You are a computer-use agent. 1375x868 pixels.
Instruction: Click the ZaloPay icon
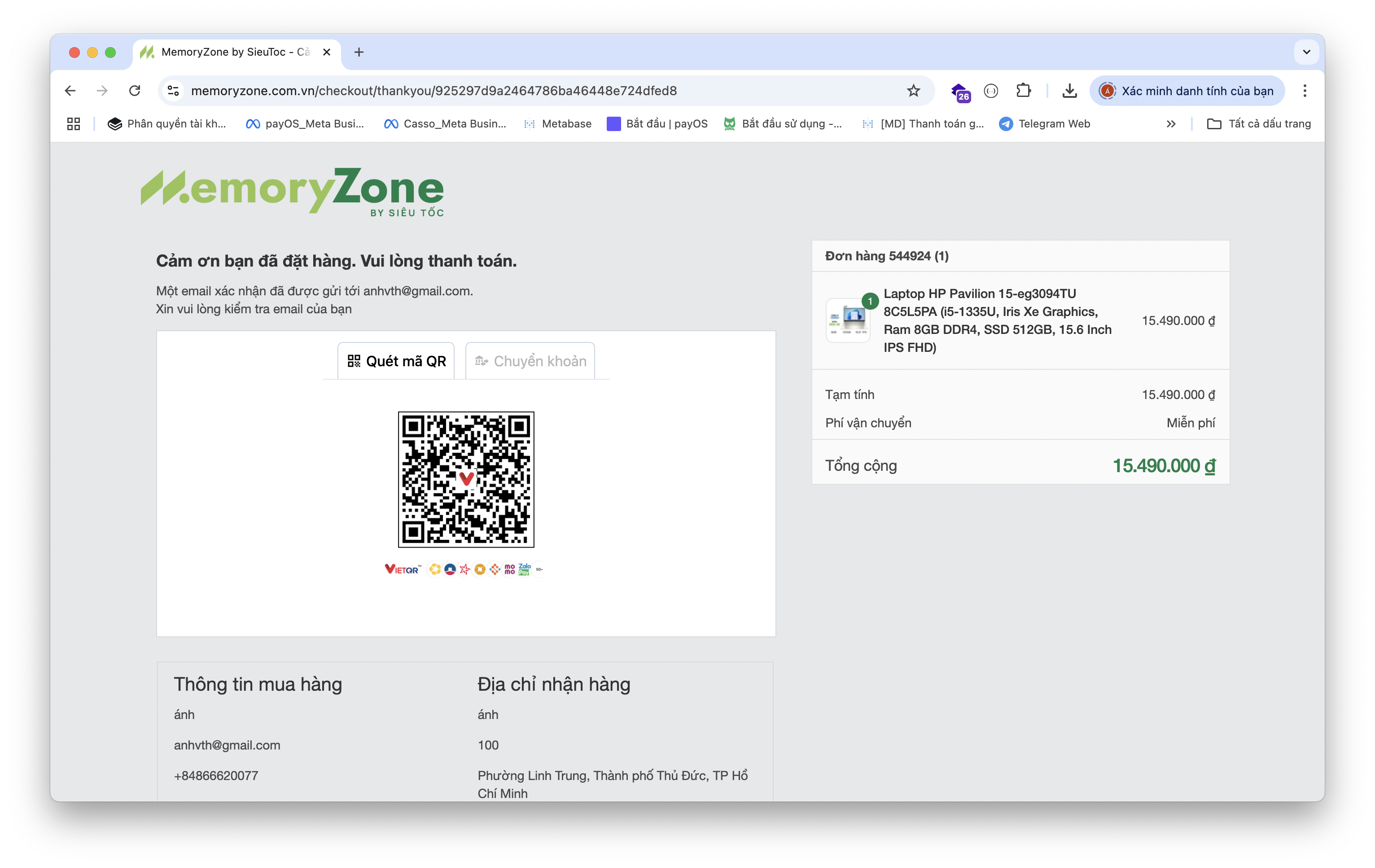pyautogui.click(x=524, y=570)
